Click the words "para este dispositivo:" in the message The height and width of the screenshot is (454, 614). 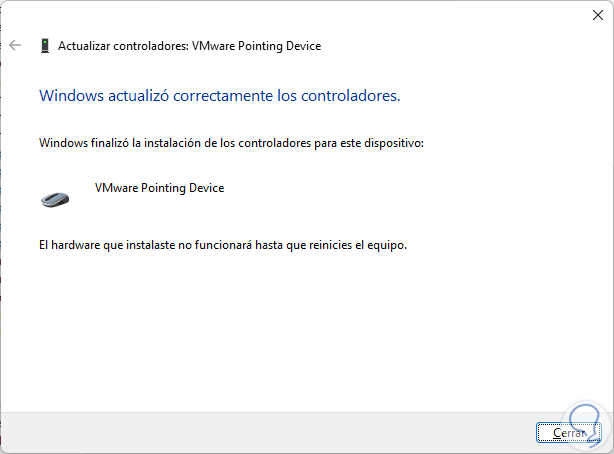coord(369,143)
